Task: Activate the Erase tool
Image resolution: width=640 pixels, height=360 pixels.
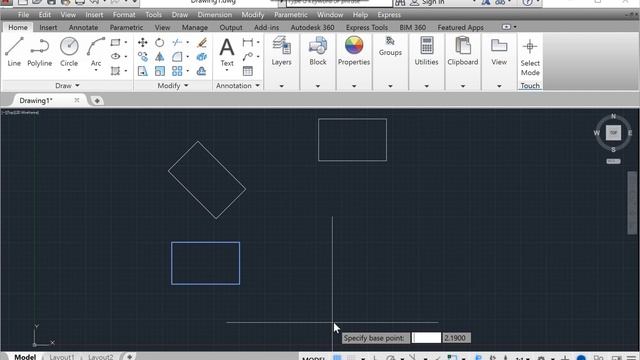Action: click(x=202, y=42)
